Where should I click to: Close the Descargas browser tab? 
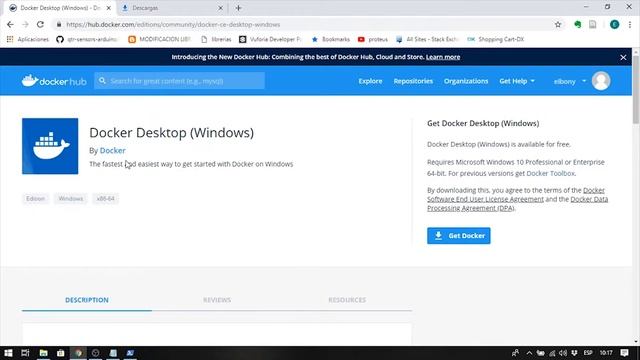(220, 8)
